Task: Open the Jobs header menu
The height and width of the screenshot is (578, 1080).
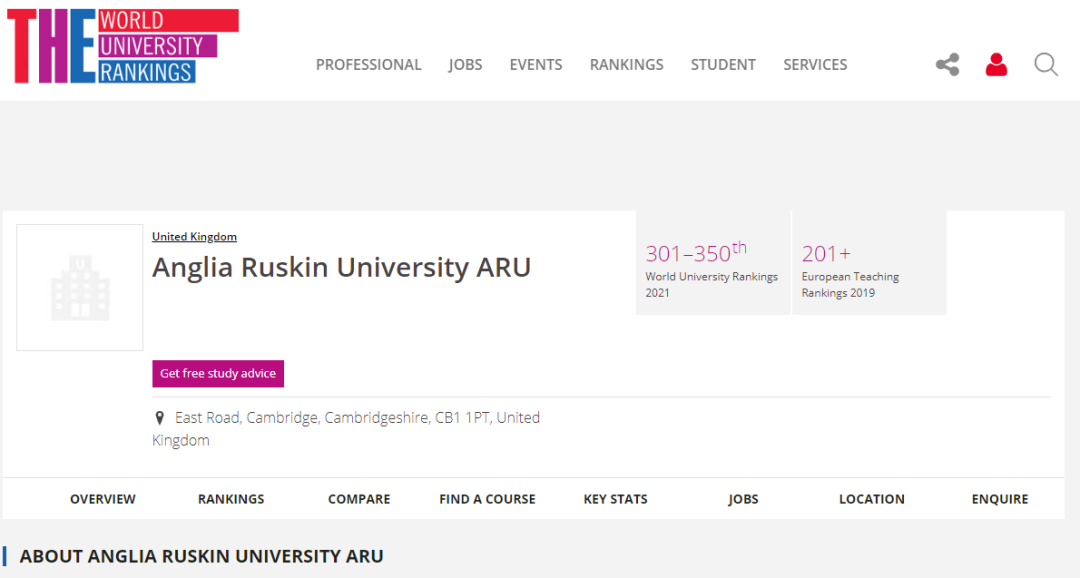Action: tap(465, 65)
